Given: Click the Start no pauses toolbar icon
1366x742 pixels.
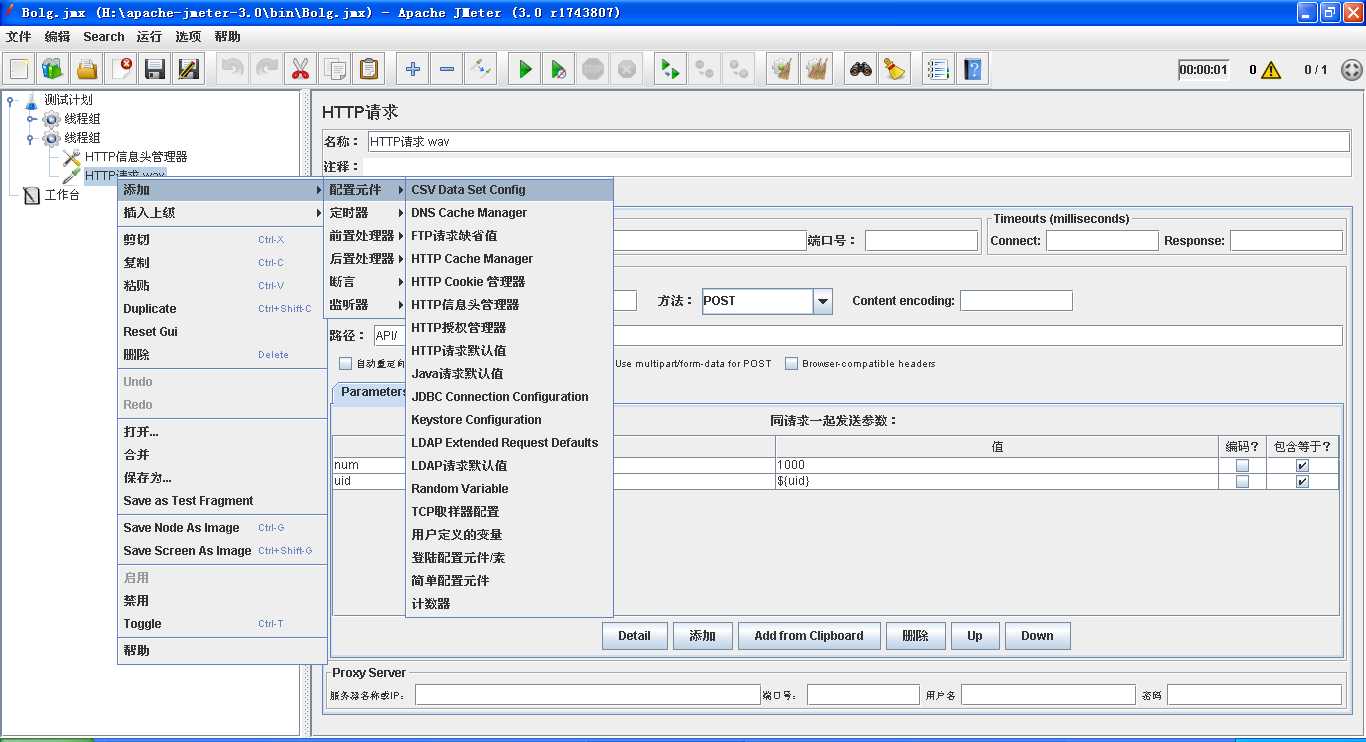Looking at the screenshot, I should point(559,69).
